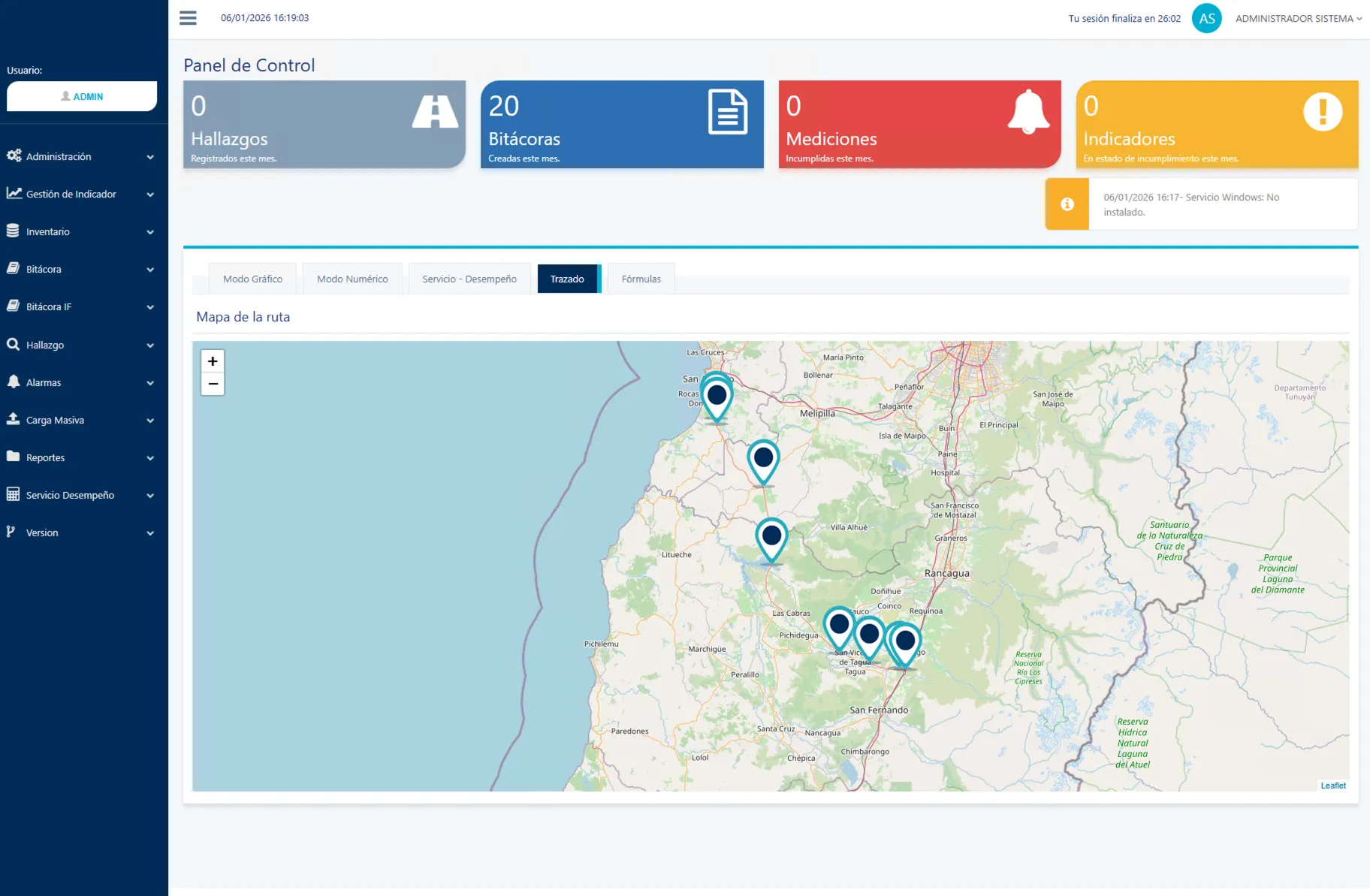Click the Rancagua label on map
1370x896 pixels.
point(947,573)
